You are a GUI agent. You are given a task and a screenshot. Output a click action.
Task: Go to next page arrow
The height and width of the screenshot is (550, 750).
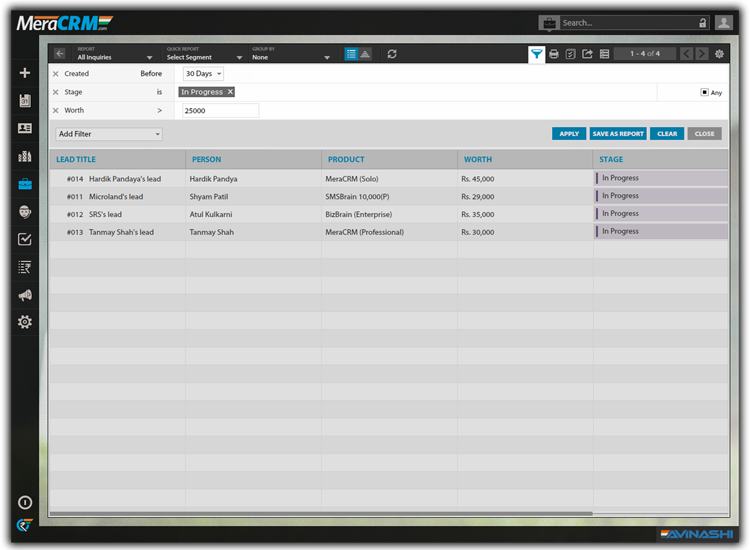click(x=702, y=54)
